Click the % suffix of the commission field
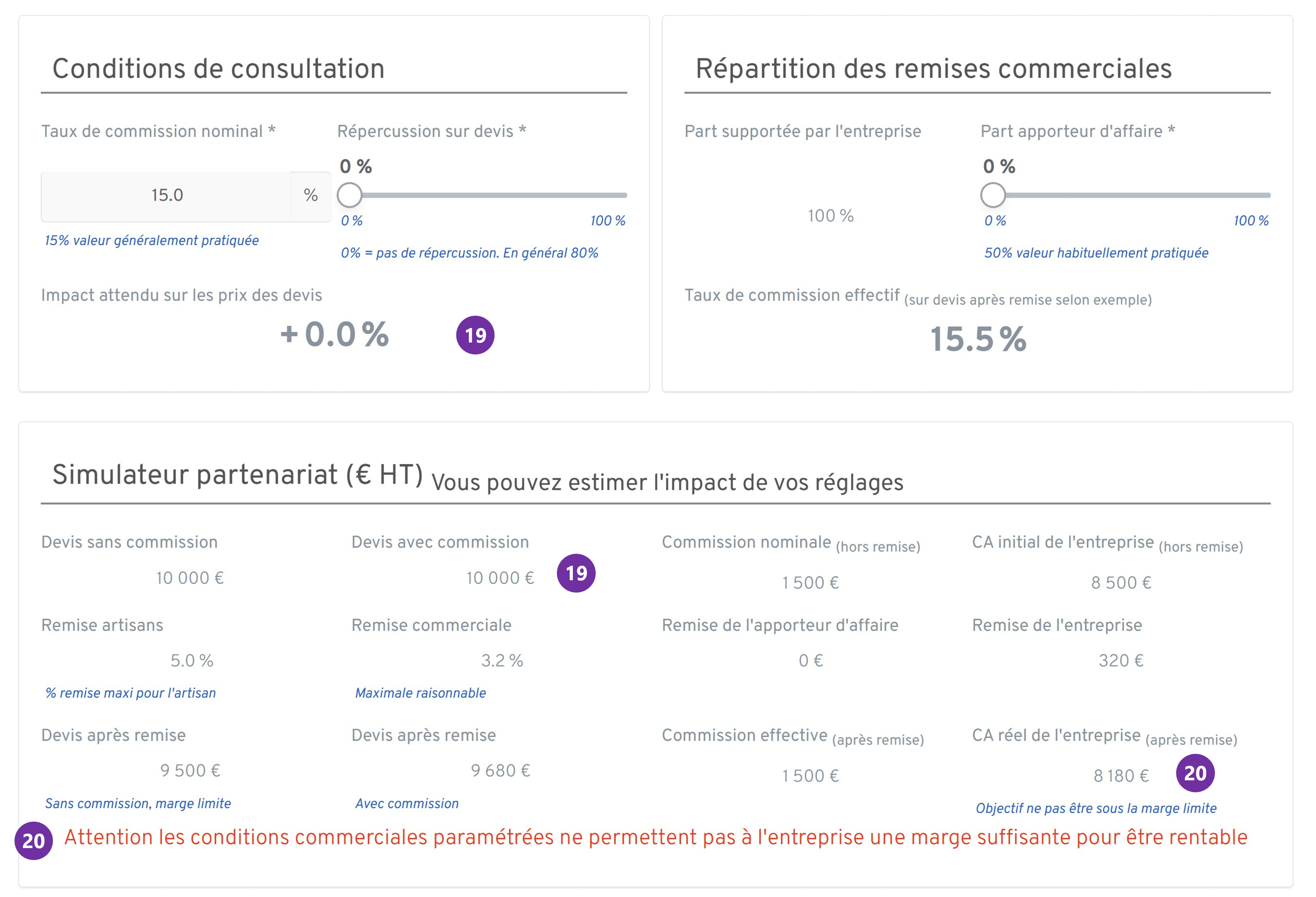The image size is (1316, 897). click(310, 195)
